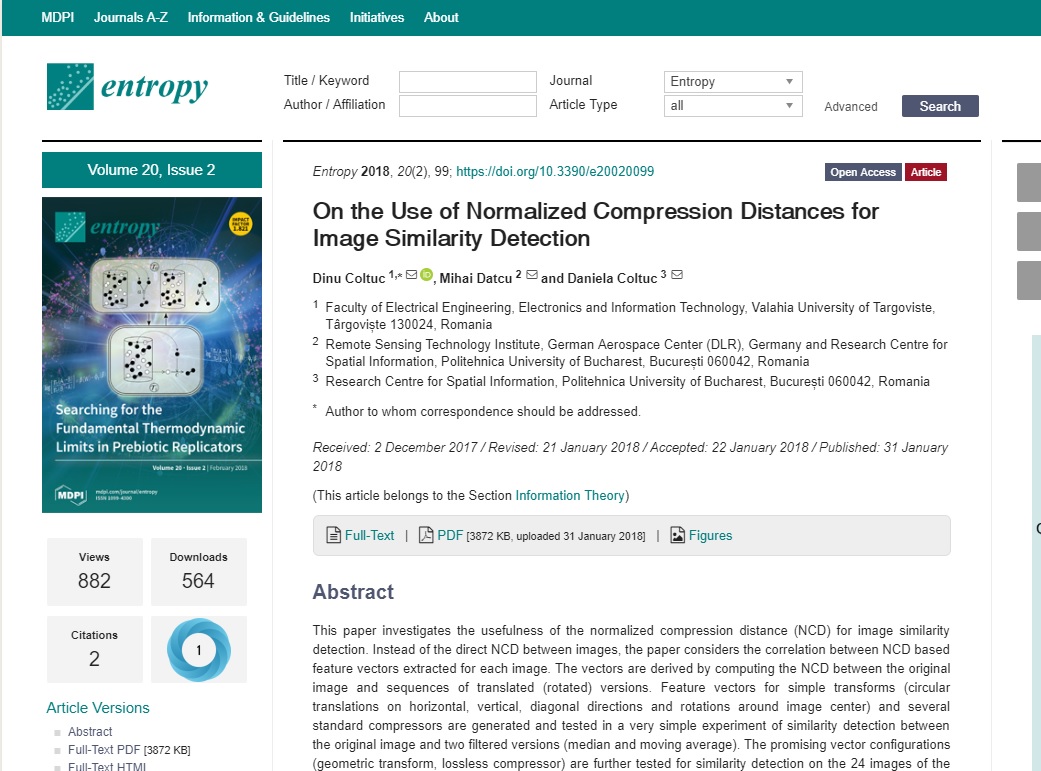Viewport: 1041px width, 771px height.
Task: Focus the Title / Keyword input field
Action: [x=467, y=82]
